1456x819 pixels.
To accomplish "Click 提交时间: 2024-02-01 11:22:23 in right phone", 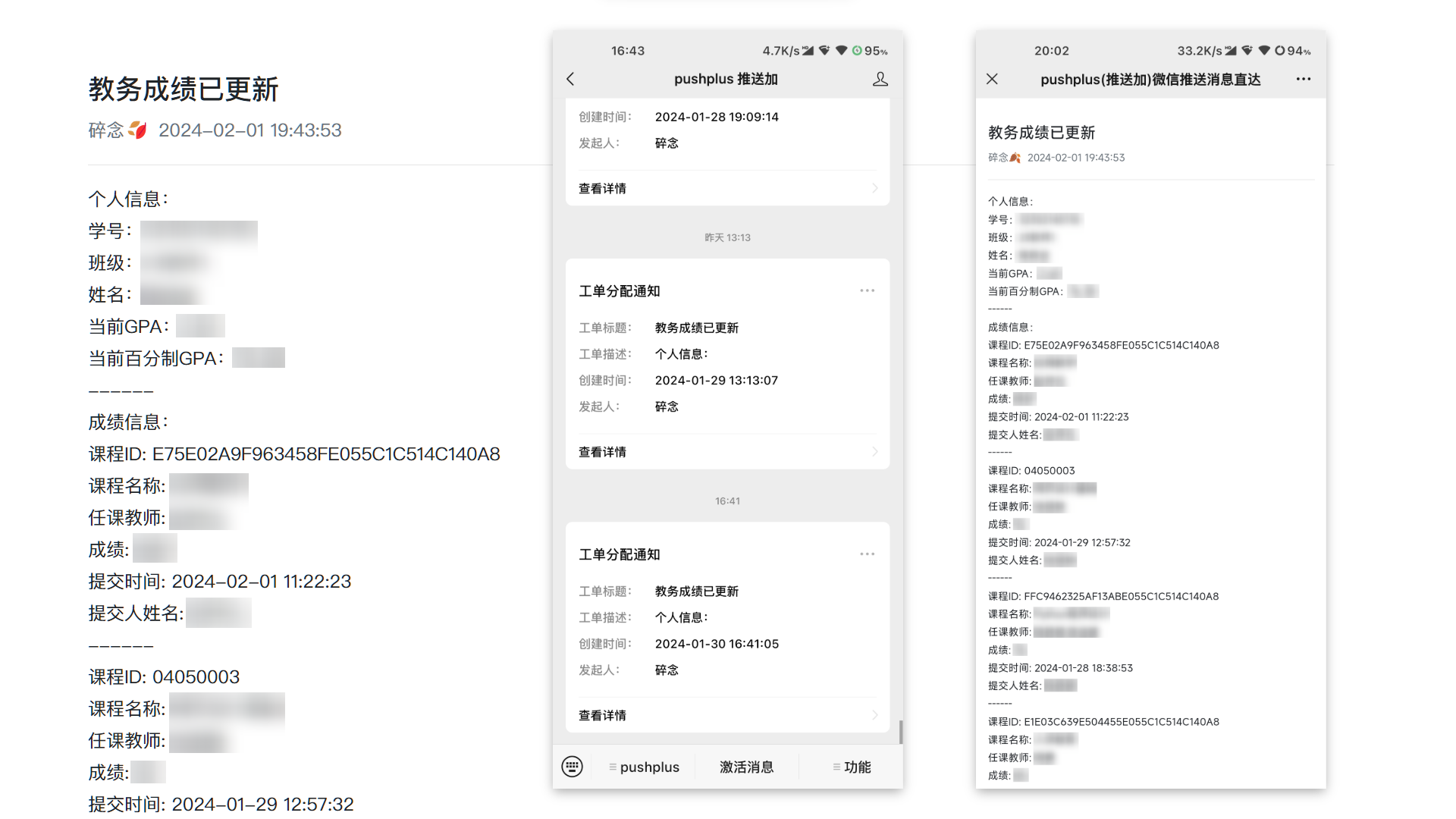I will pos(1058,417).
